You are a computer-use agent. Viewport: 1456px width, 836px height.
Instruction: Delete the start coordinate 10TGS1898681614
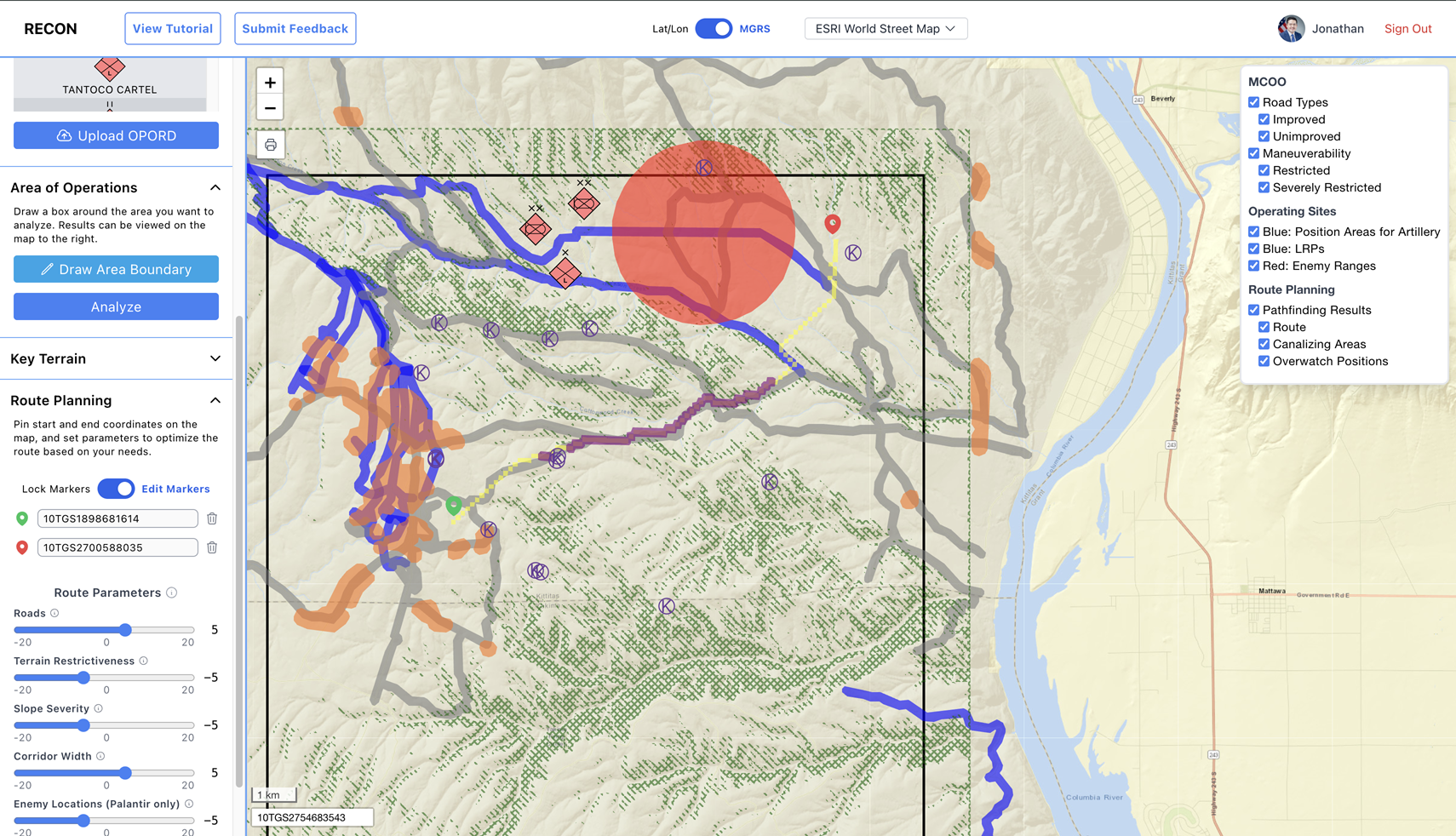[212, 518]
